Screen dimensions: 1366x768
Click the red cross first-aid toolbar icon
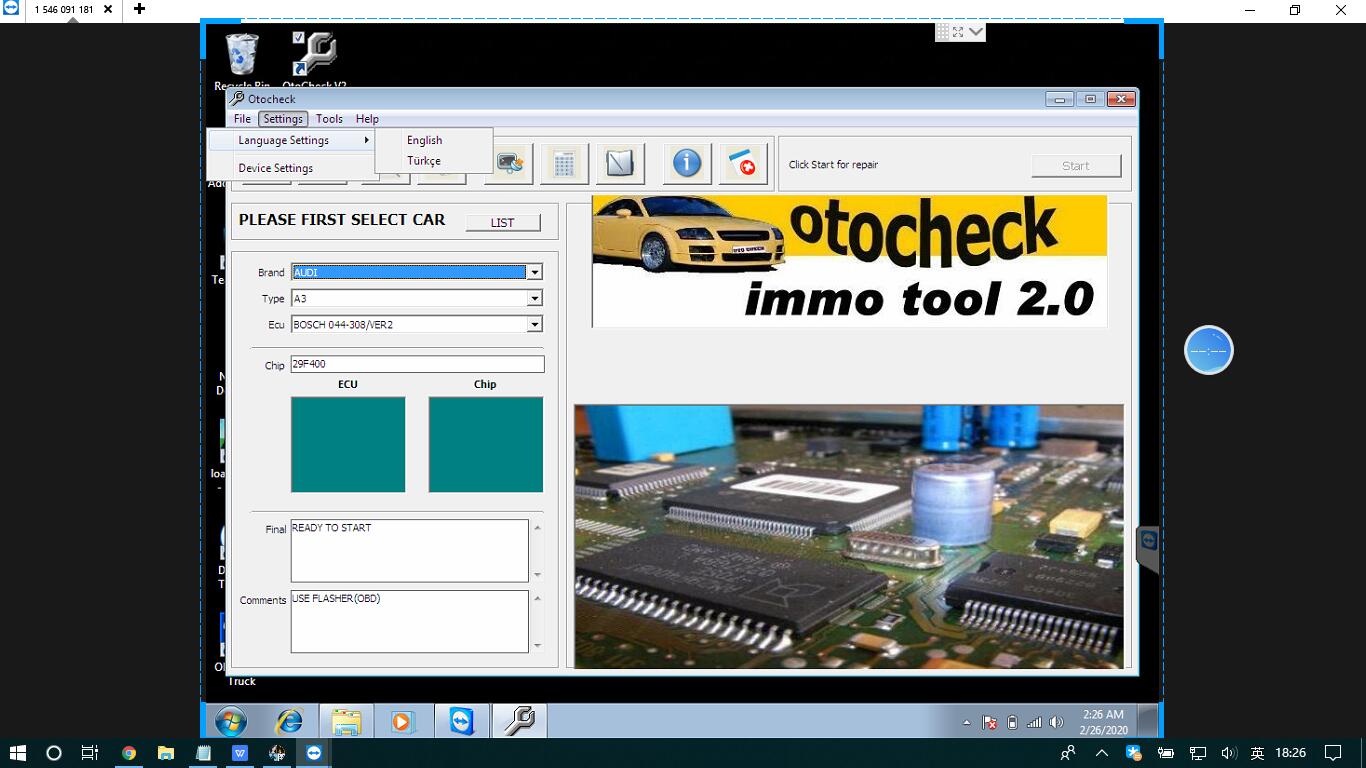click(x=743, y=164)
